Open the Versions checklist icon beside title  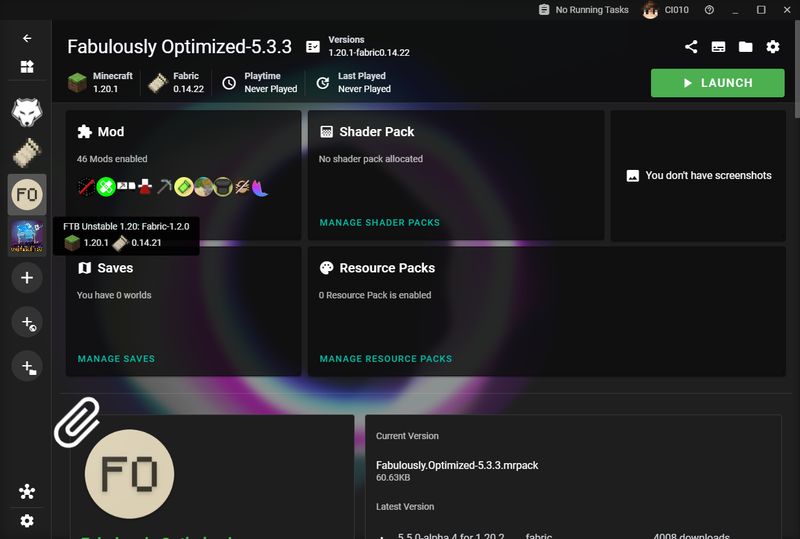[x=313, y=46]
